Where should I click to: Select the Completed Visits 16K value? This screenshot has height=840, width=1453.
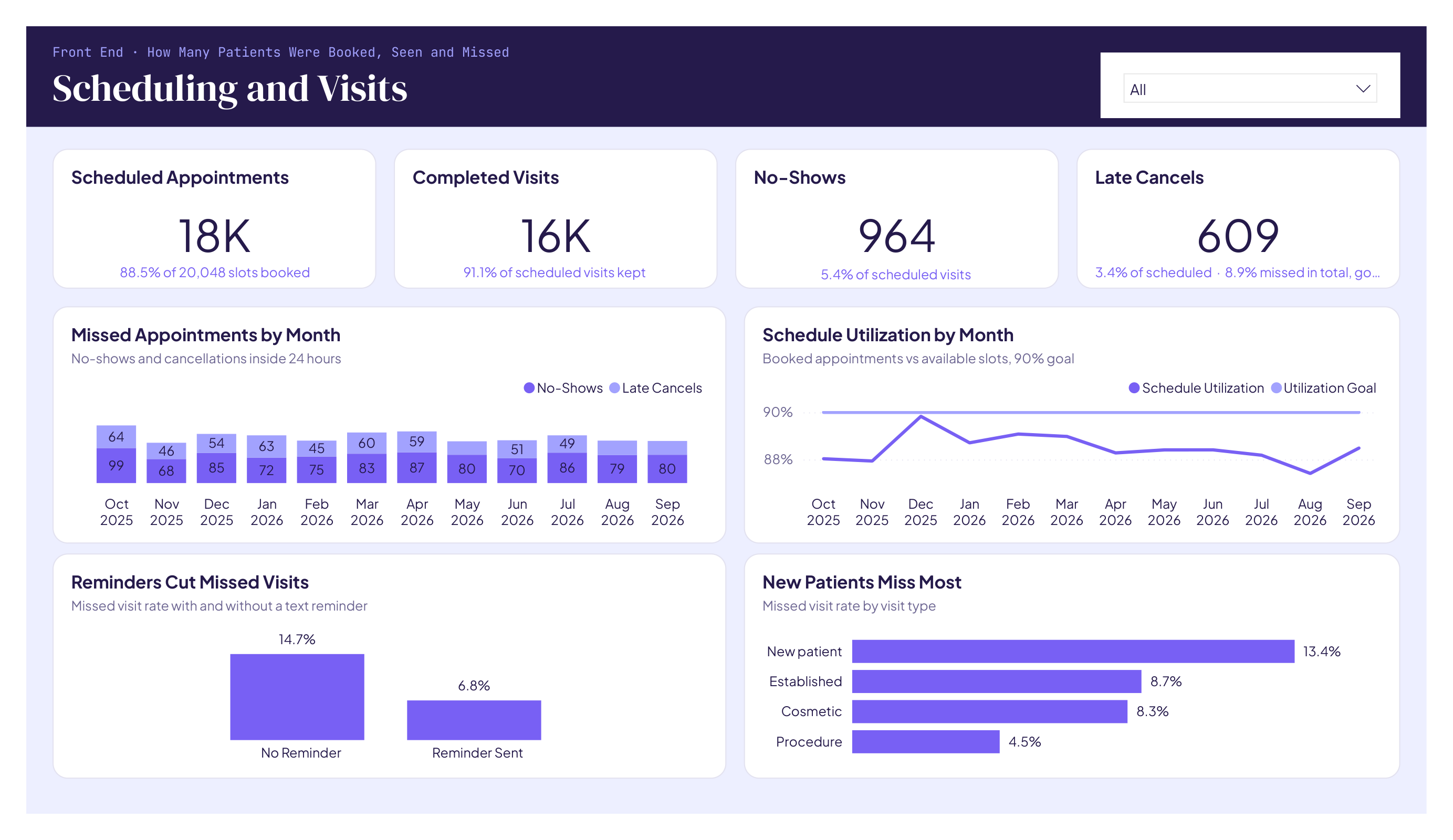[555, 236]
